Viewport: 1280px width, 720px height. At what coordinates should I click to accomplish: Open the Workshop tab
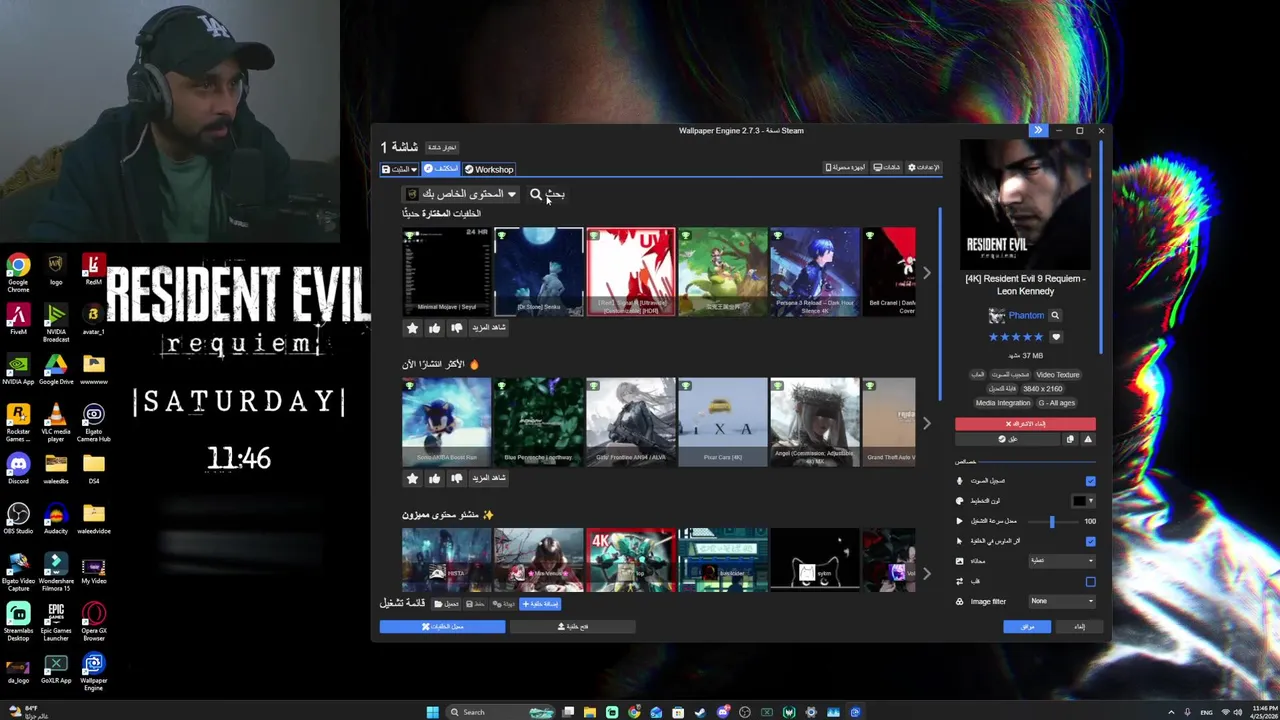point(489,169)
